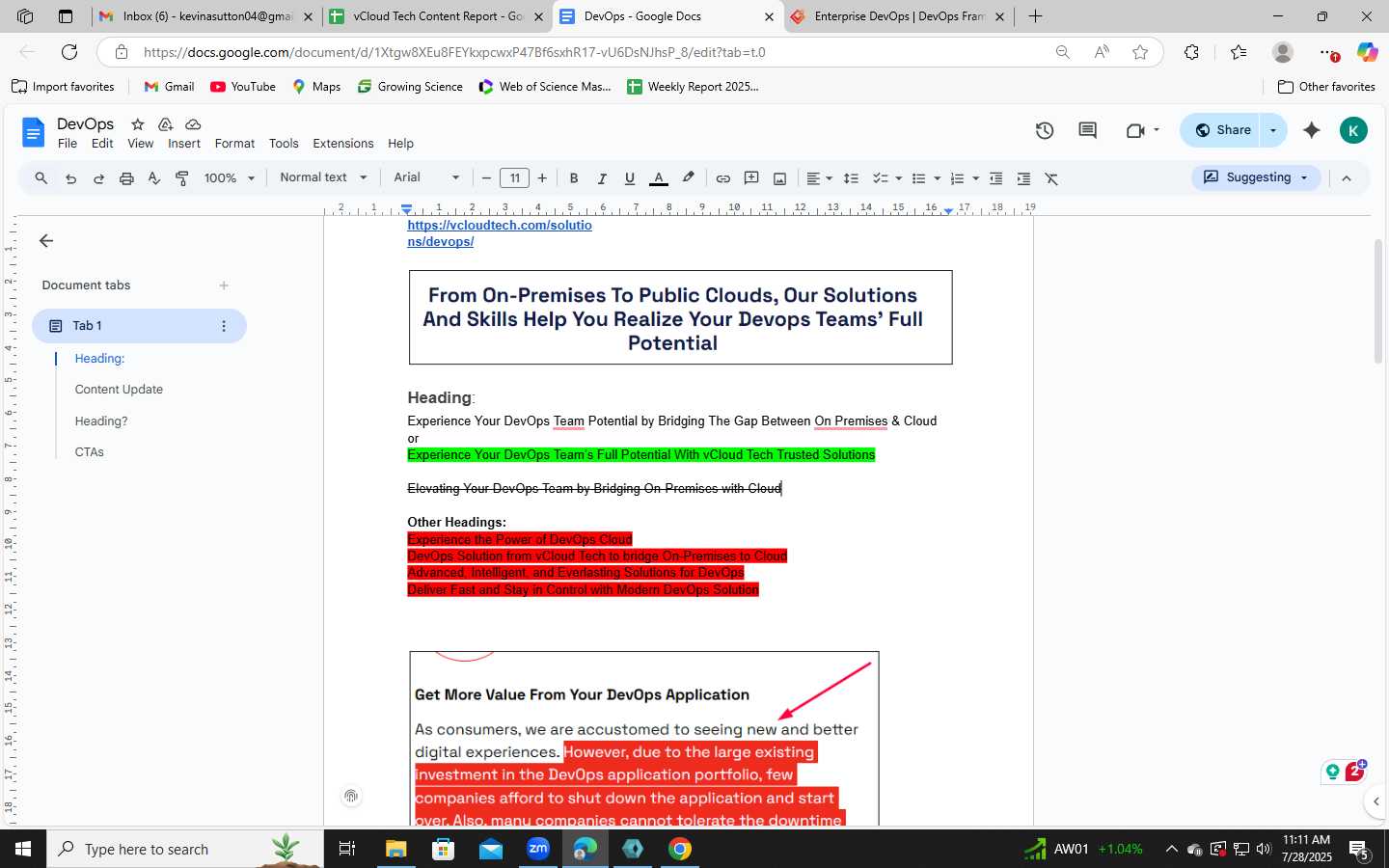1389x868 pixels.
Task: Open the highlight color picker
Action: pos(688,178)
